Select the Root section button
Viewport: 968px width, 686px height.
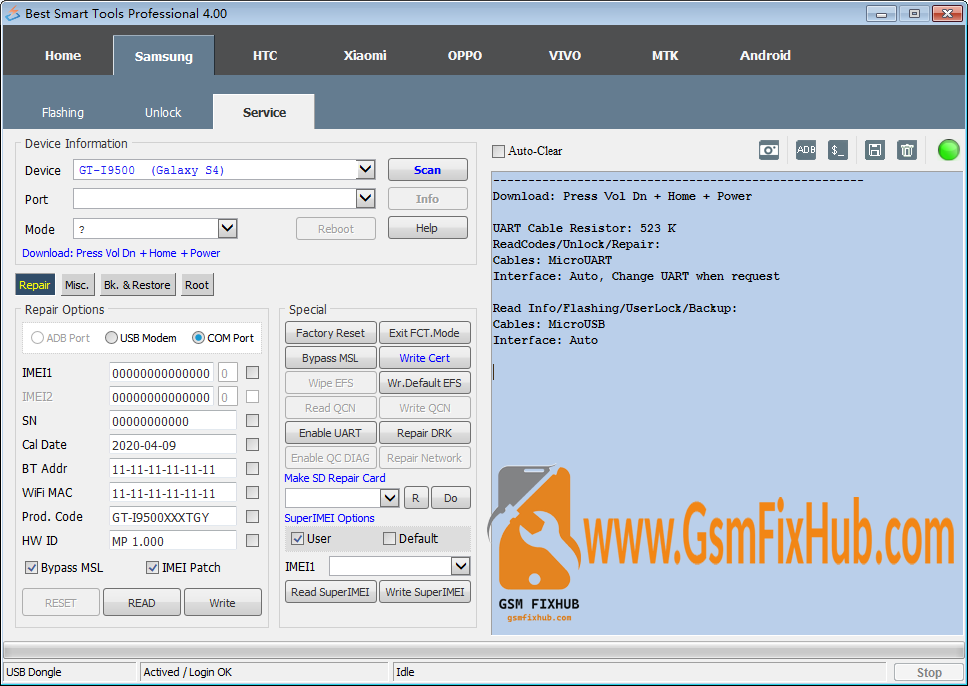pos(197,285)
